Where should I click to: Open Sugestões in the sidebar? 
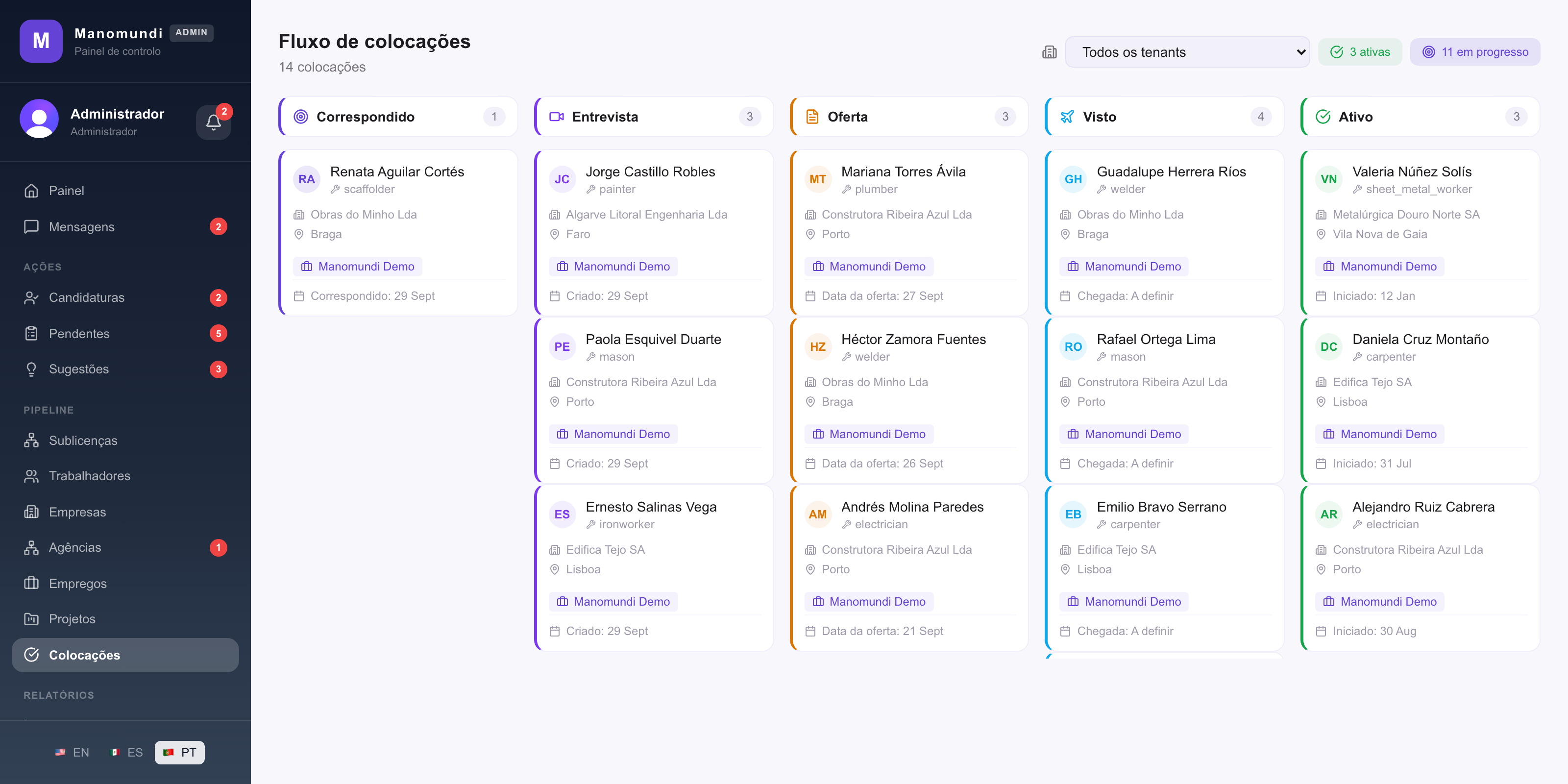(x=125, y=369)
